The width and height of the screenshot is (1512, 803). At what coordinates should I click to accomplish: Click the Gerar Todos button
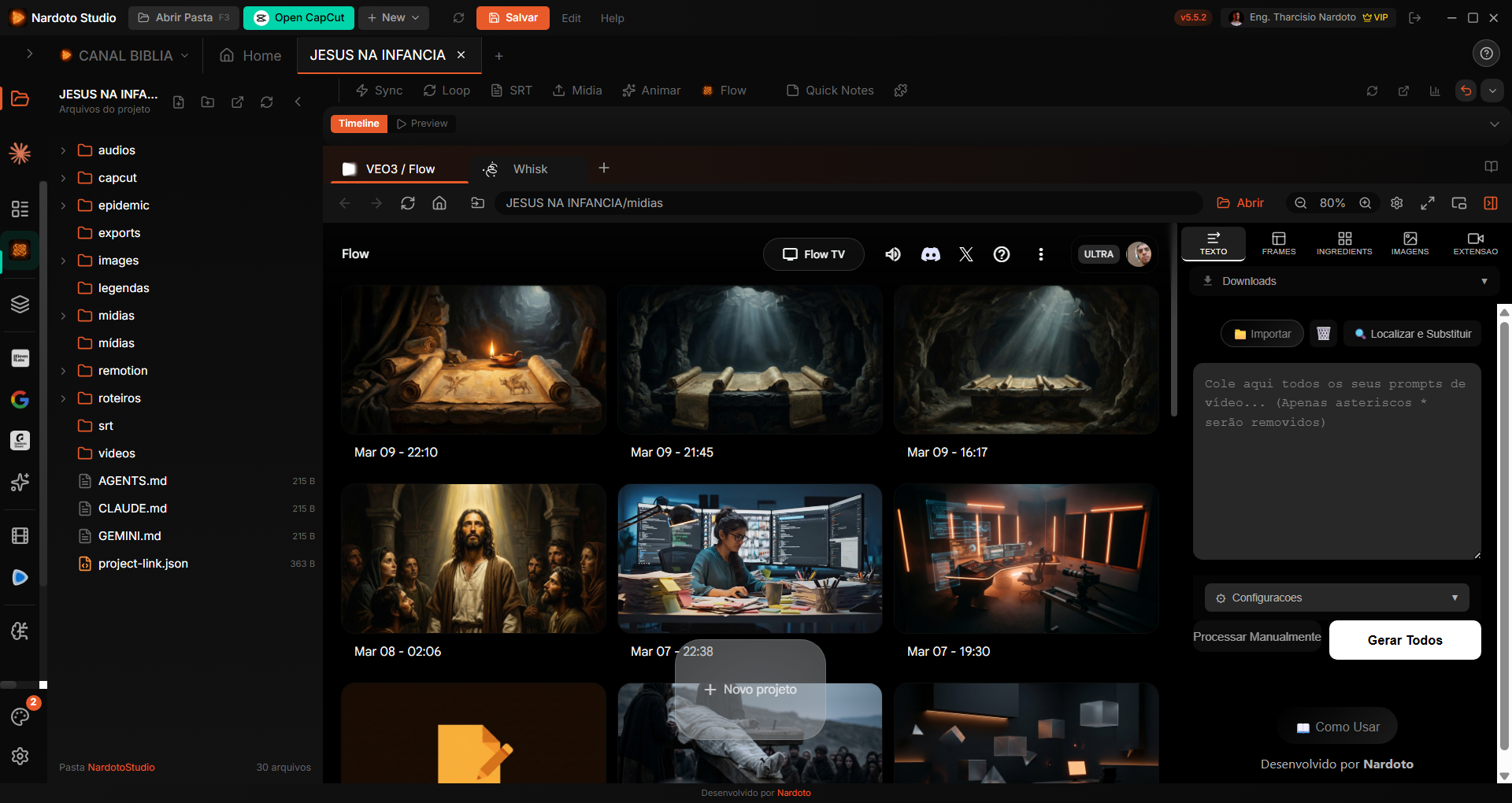pos(1404,640)
